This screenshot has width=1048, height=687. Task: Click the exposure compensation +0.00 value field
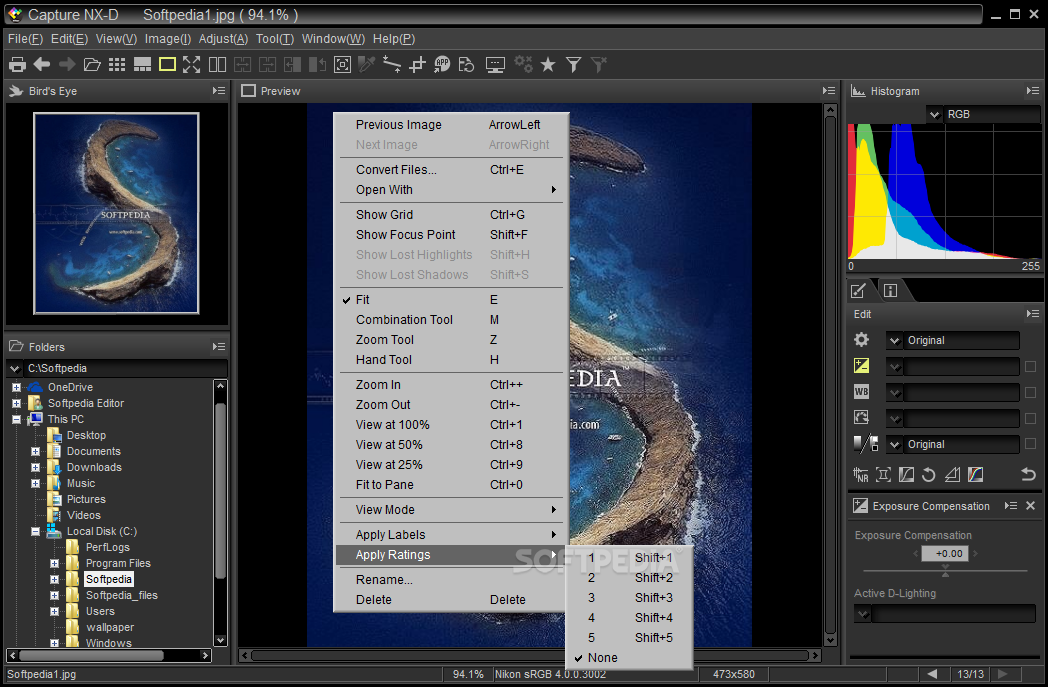945,553
